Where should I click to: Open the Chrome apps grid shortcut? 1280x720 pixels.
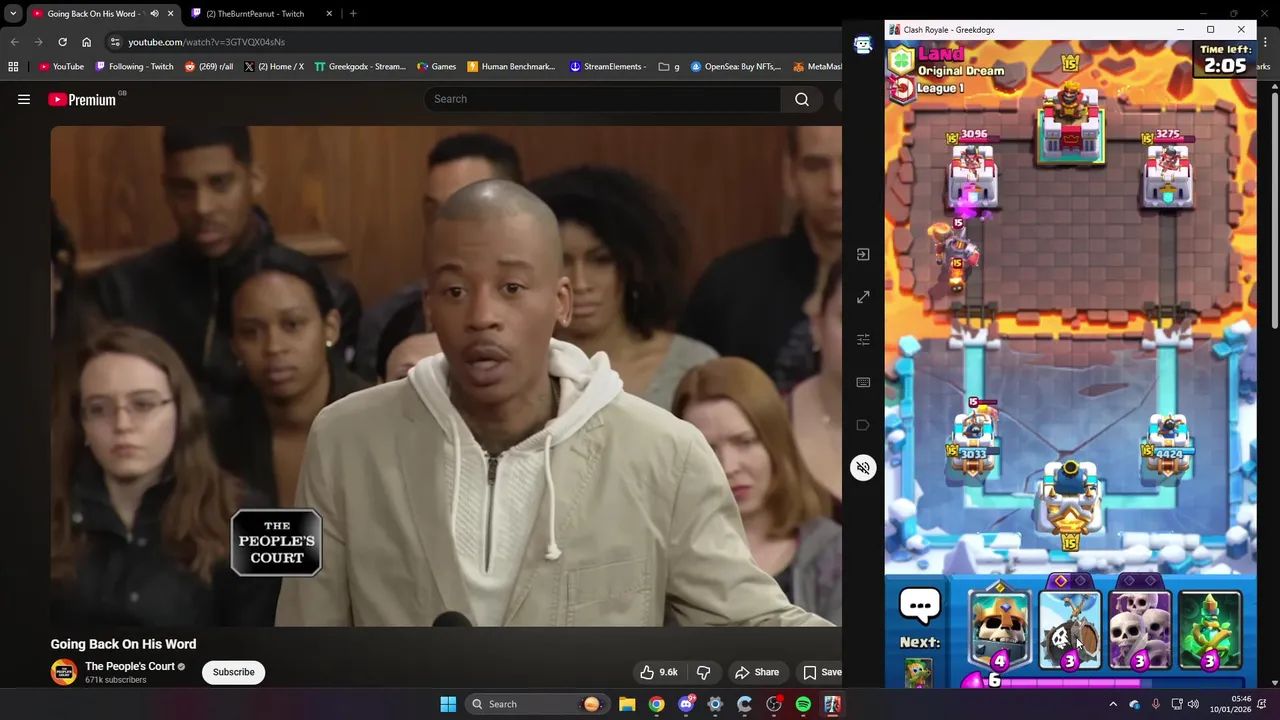pos(13,67)
